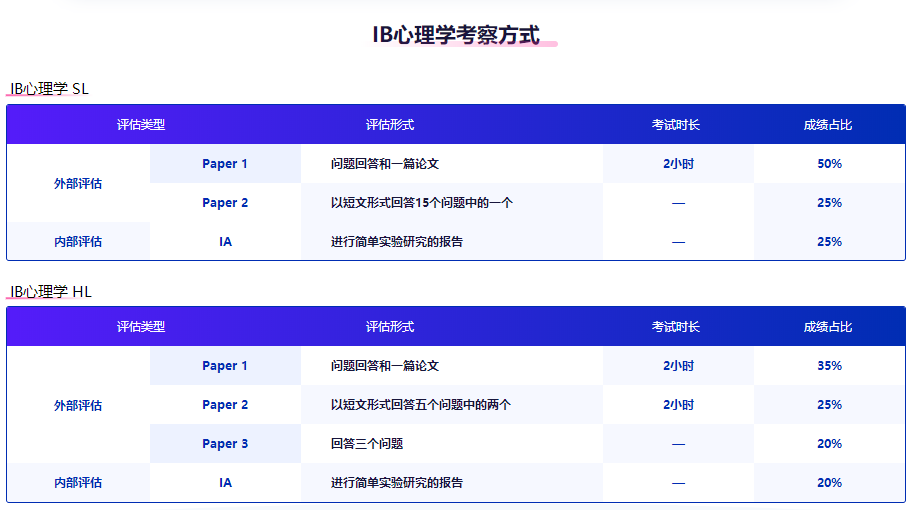Select Paper 1 cell in SL table
Screen dimensions: 913x510
point(225,164)
